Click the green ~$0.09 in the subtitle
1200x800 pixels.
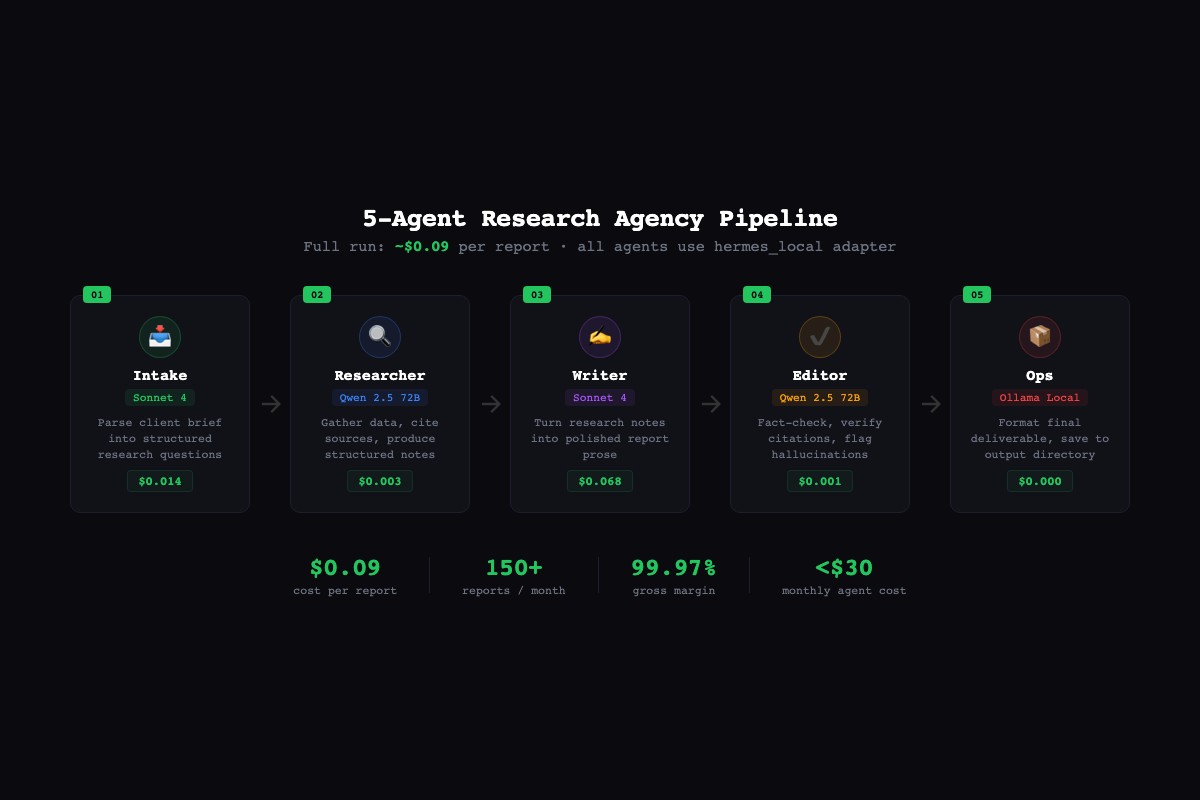click(x=421, y=246)
